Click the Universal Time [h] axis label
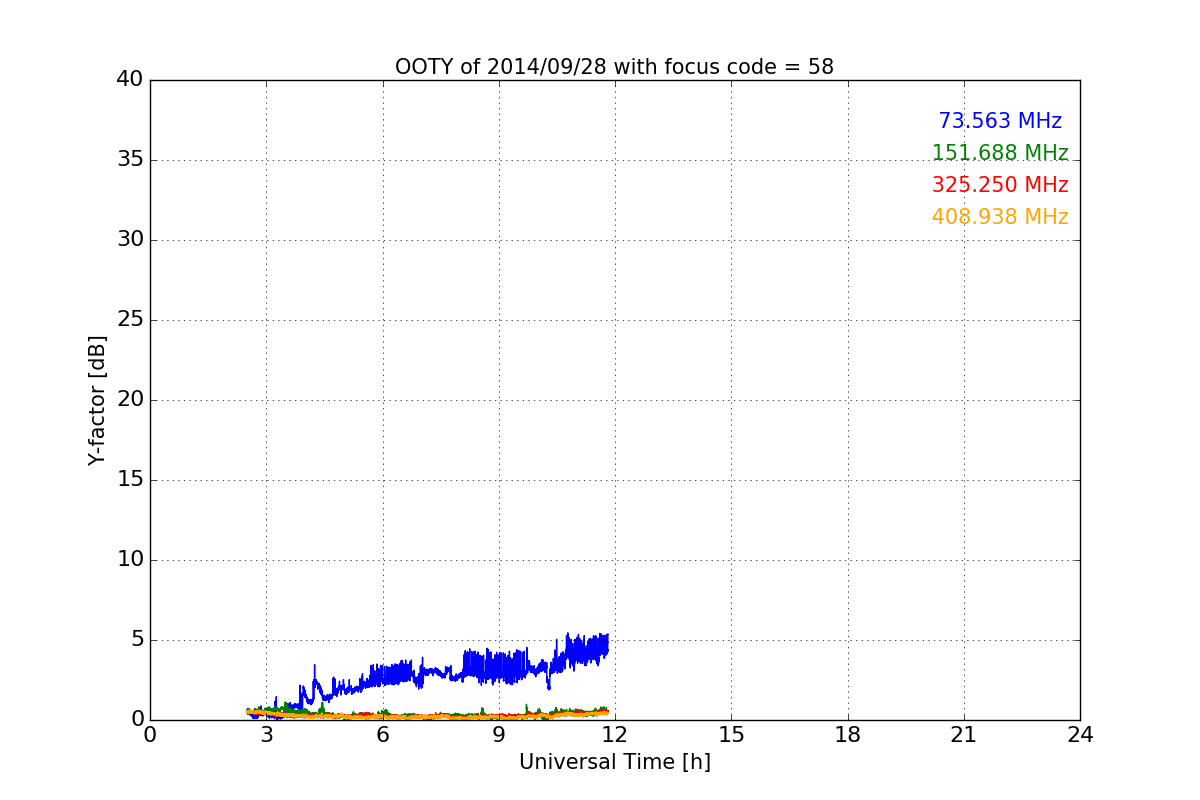The height and width of the screenshot is (800, 1200). click(x=614, y=762)
